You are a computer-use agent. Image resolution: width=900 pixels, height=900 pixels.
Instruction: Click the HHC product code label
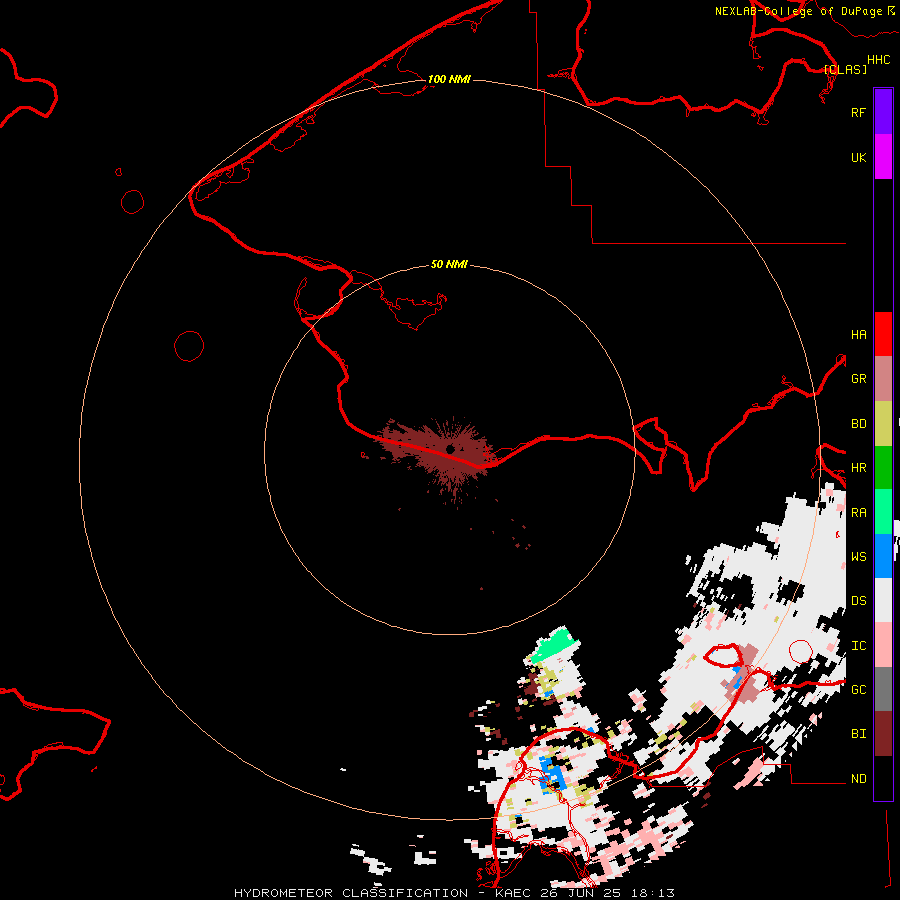[x=878, y=60]
